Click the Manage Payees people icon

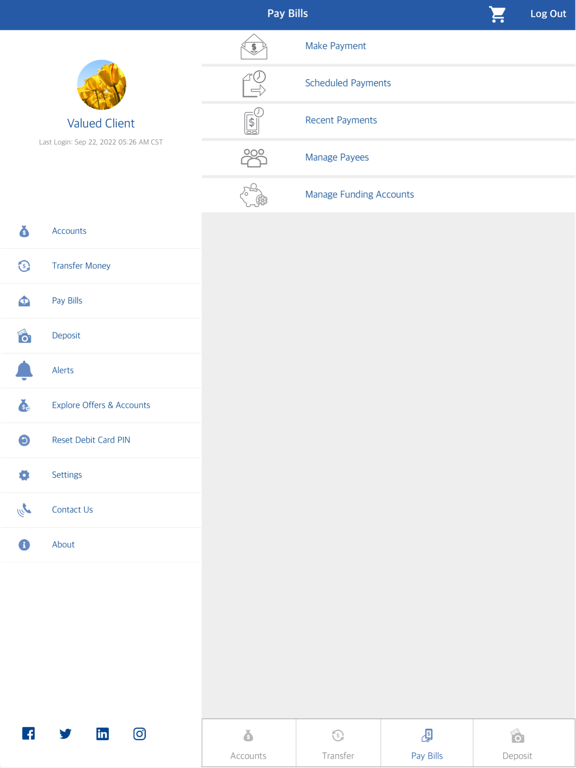pyautogui.click(x=254, y=158)
